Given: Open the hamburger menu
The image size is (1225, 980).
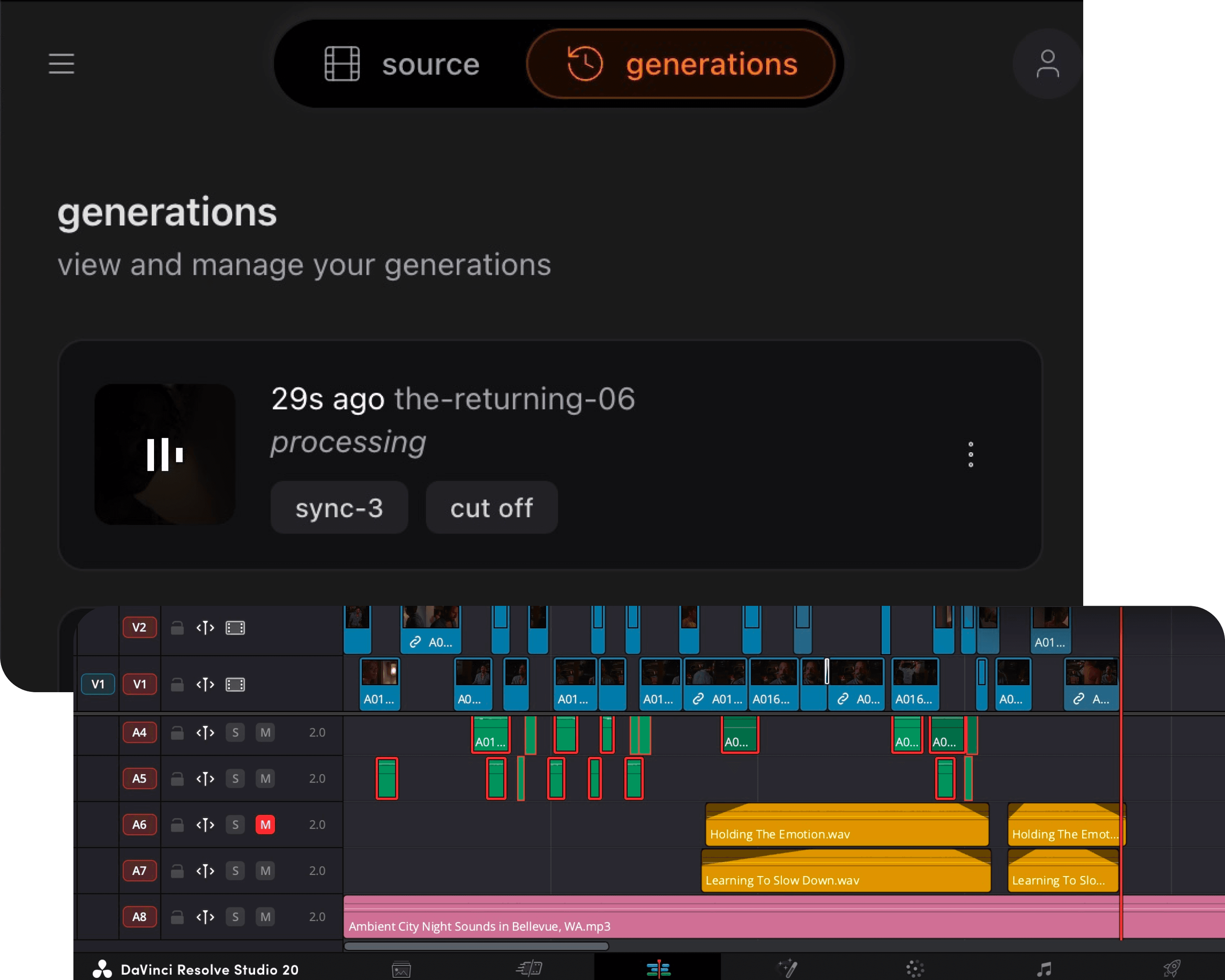Looking at the screenshot, I should click(x=62, y=64).
